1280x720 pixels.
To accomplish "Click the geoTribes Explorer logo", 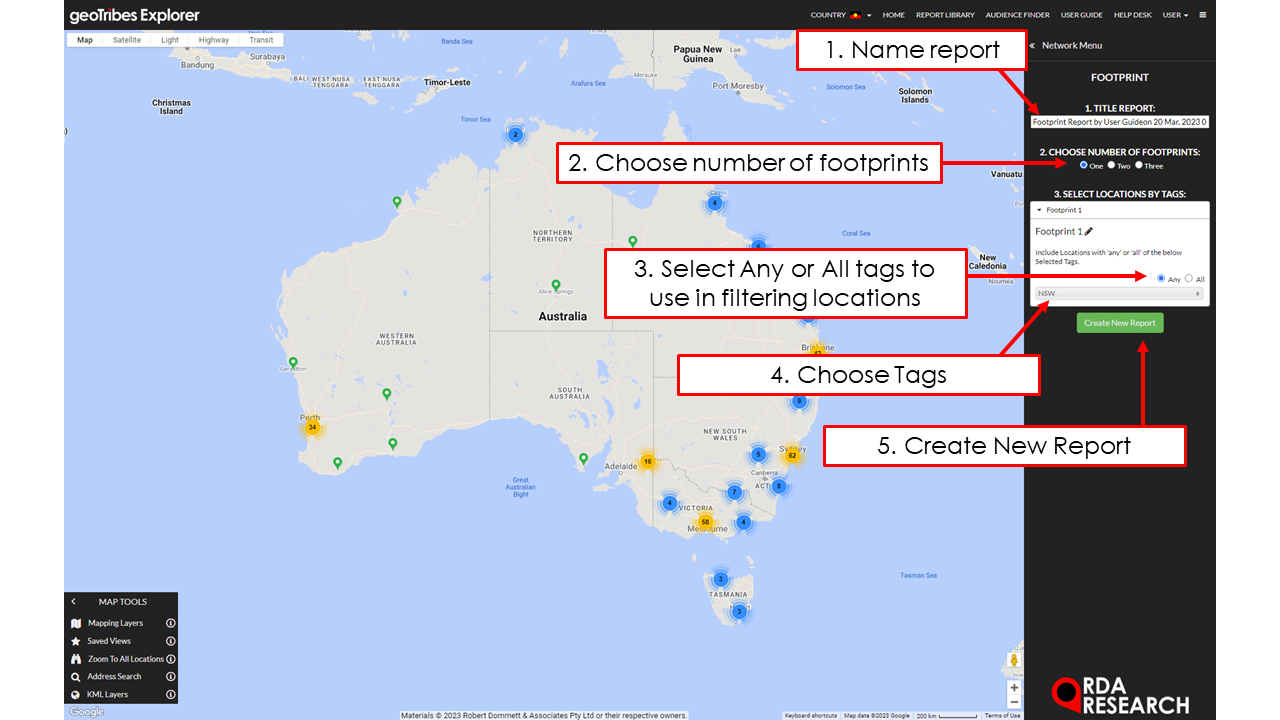I will [135, 15].
